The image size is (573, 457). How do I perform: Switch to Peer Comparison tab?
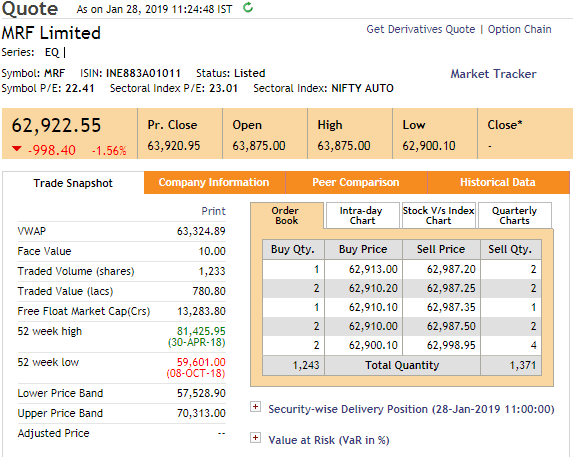[356, 182]
